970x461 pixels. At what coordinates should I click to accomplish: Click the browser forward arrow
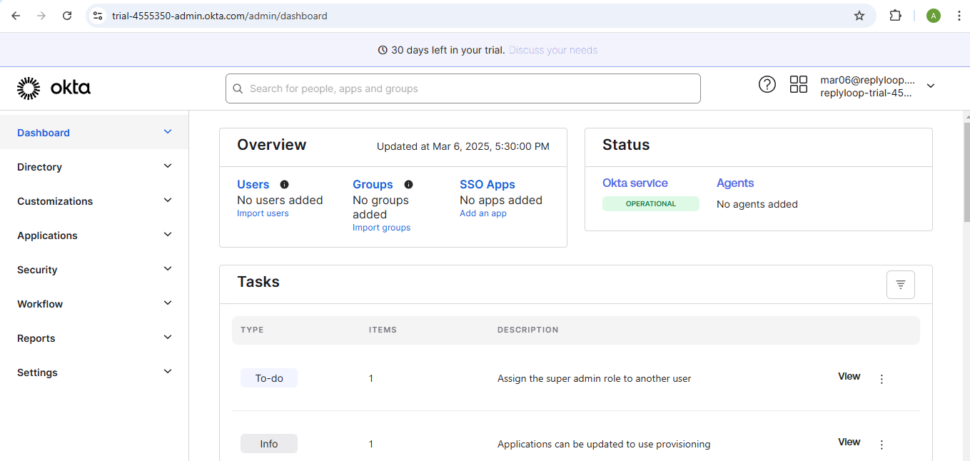coord(41,16)
